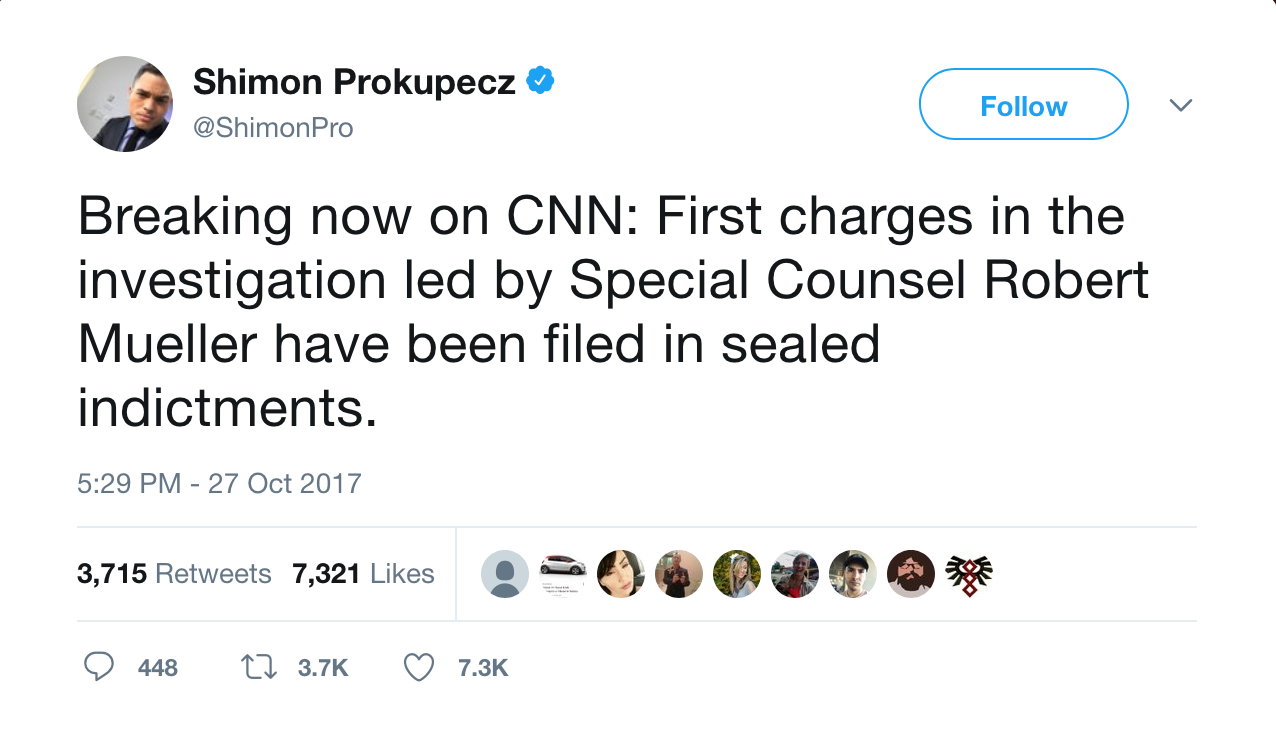Click the 448 replies count

(x=158, y=668)
